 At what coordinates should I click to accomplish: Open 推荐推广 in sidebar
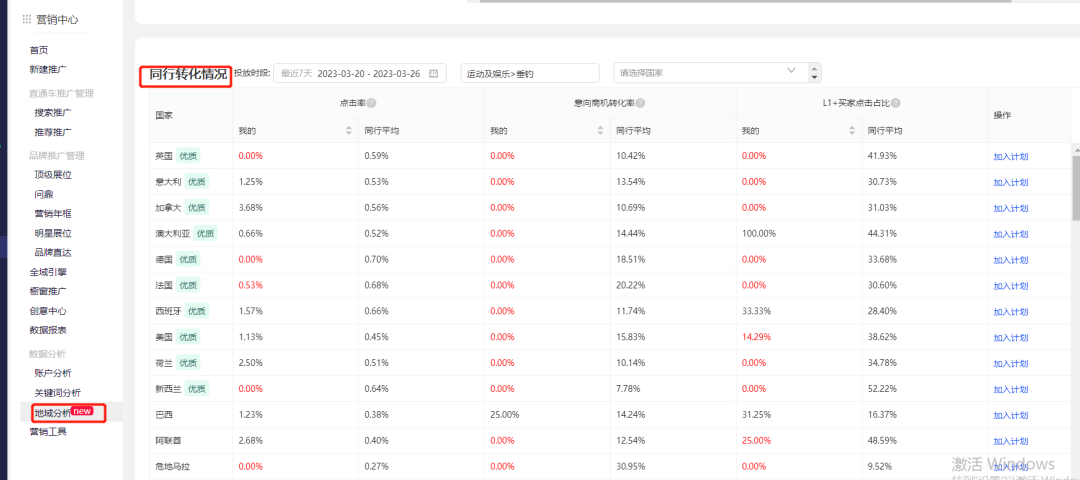tap(53, 132)
